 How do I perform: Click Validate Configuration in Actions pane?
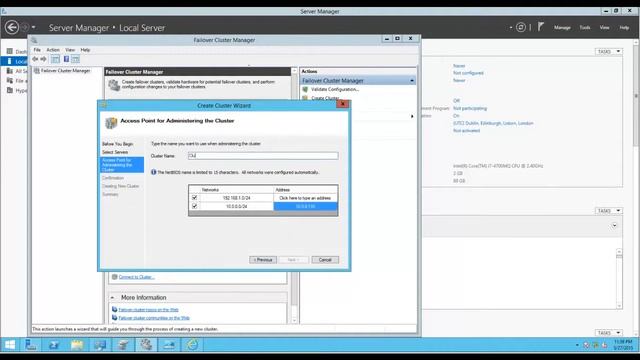[335, 89]
